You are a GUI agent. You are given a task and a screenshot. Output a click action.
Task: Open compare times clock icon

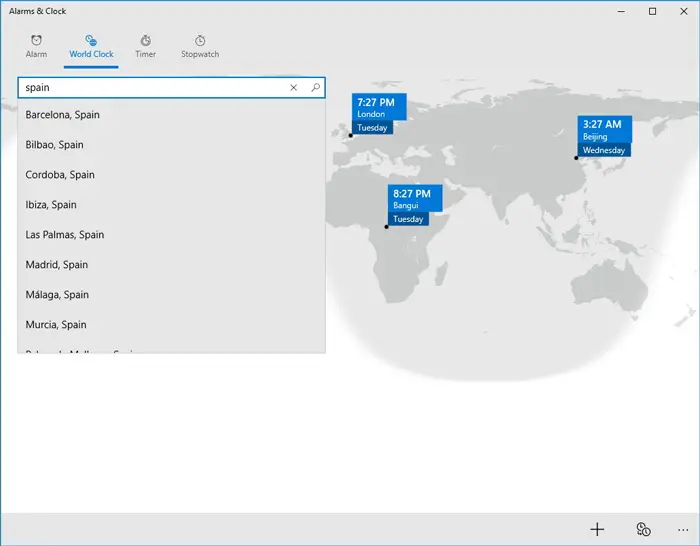click(643, 529)
